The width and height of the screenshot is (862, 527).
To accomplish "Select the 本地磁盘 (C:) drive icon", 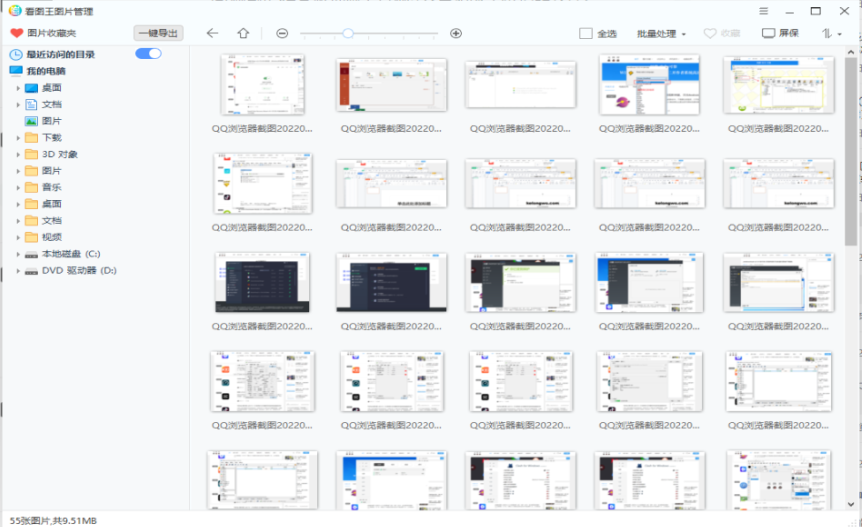I will [31, 254].
